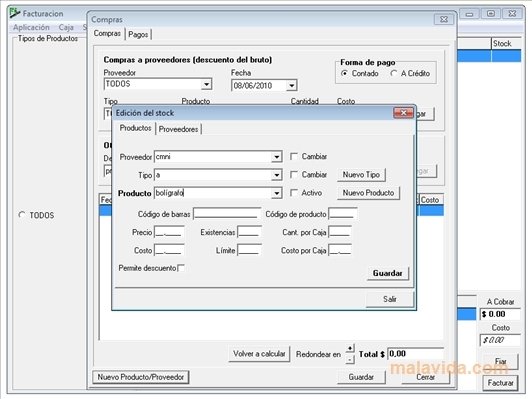Open the Aplicación menu
Viewport: 532px width, 399px height.
(x=31, y=27)
